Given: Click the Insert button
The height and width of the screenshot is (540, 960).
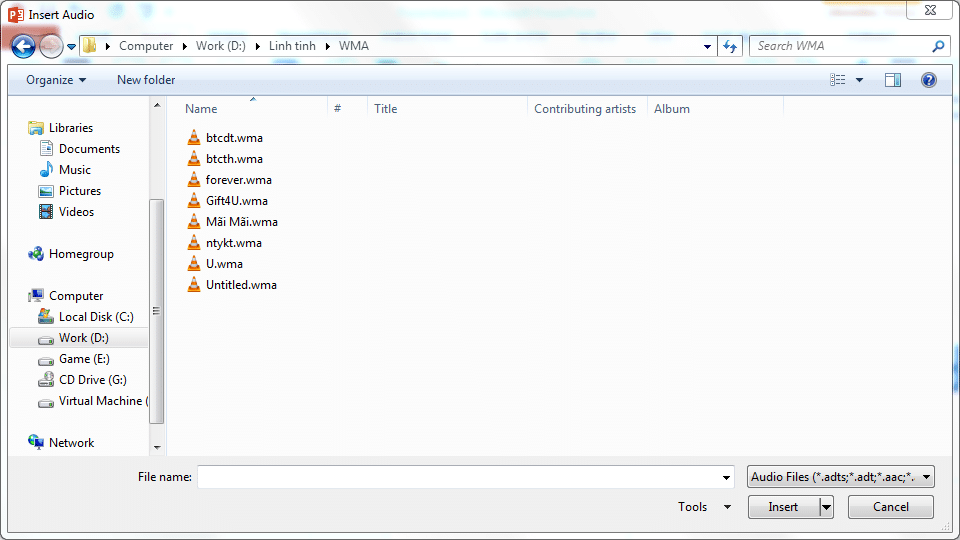Looking at the screenshot, I should 783,507.
